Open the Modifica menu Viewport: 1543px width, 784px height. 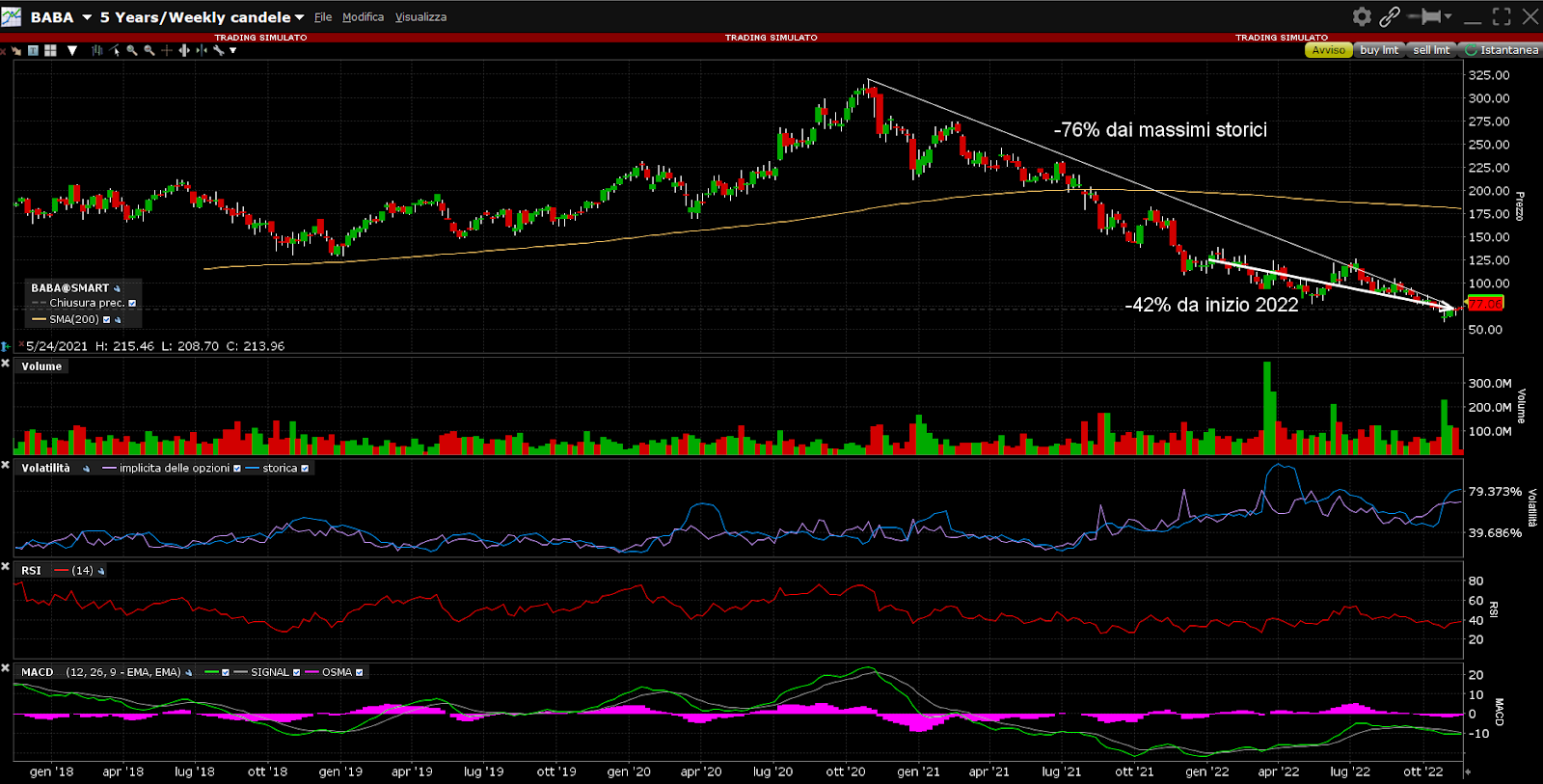point(363,17)
